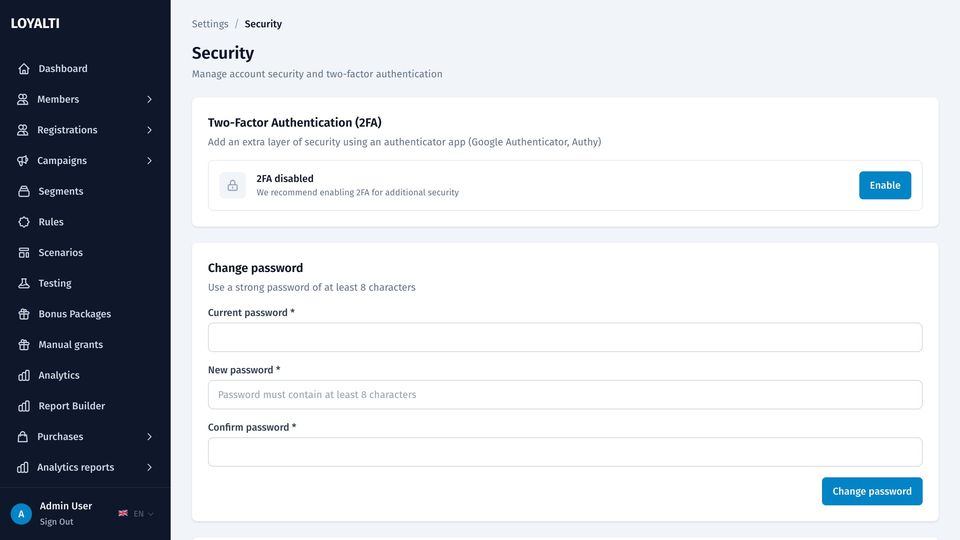The width and height of the screenshot is (960, 540).
Task: Click the Analytics bar chart icon
Action: [24, 375]
